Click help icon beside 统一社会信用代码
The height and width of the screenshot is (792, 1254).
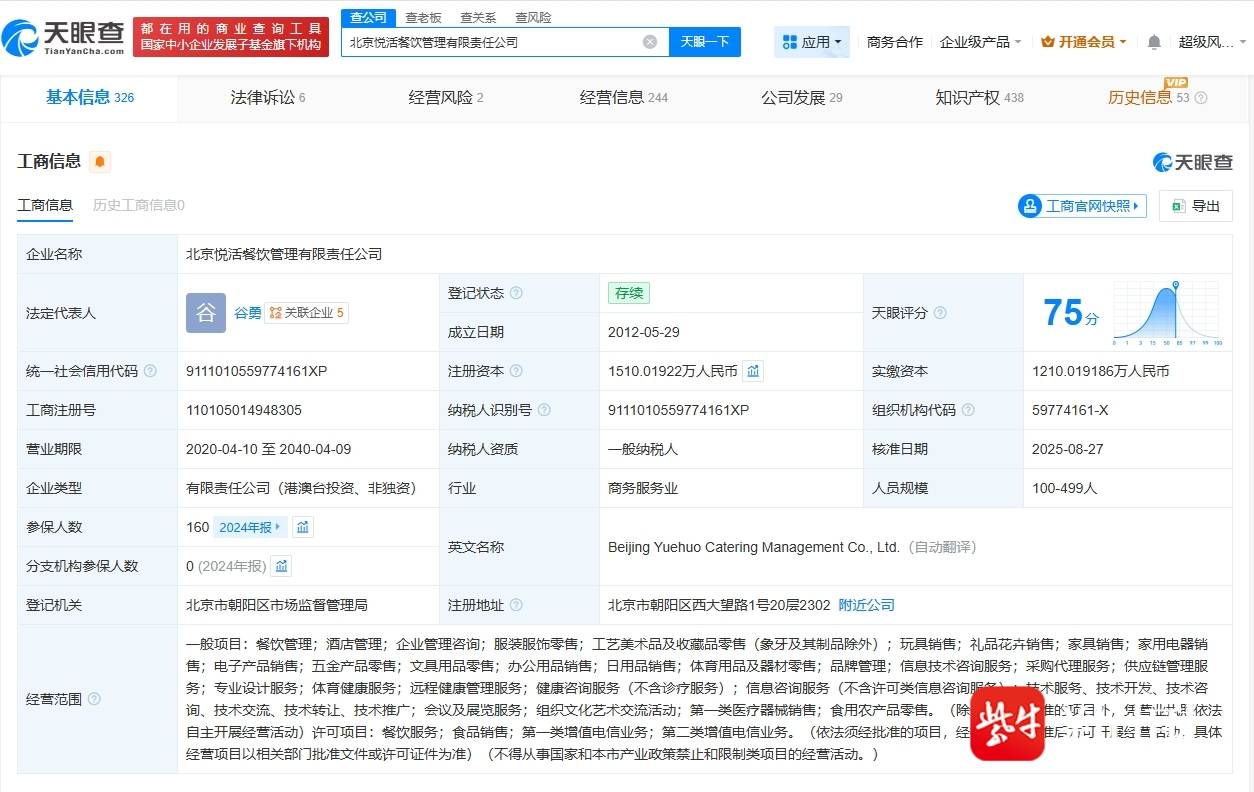(x=150, y=371)
